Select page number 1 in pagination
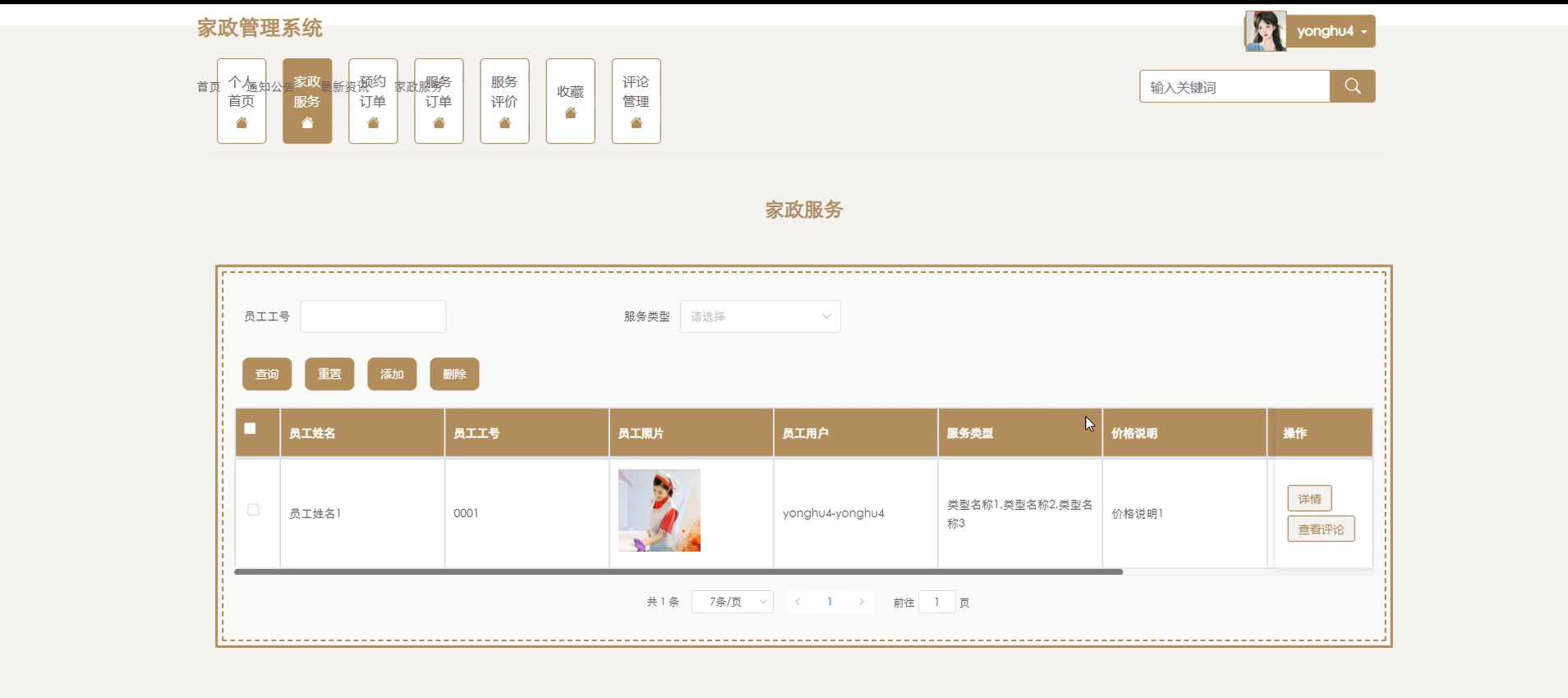1568x698 pixels. [830, 602]
